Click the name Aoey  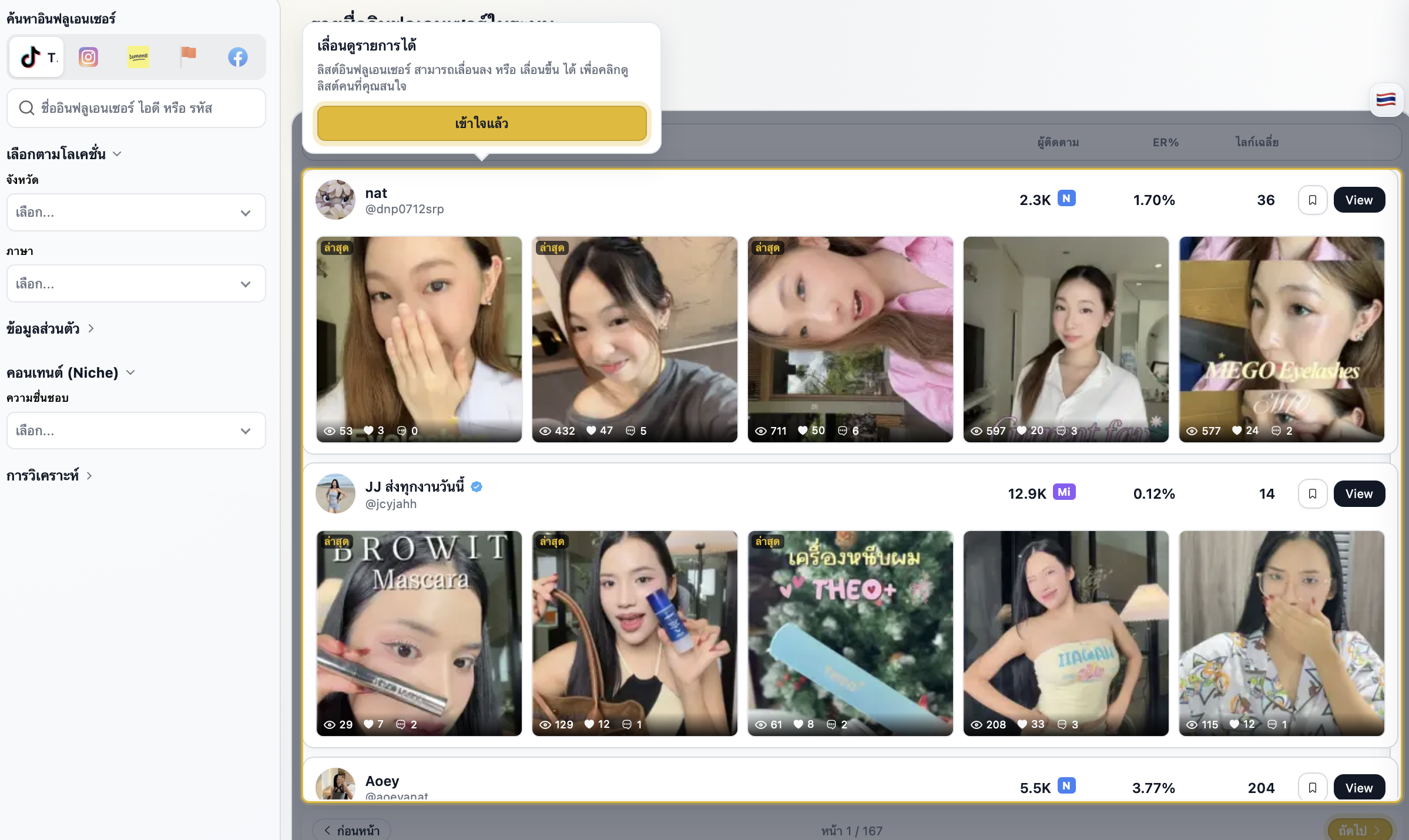point(382,781)
